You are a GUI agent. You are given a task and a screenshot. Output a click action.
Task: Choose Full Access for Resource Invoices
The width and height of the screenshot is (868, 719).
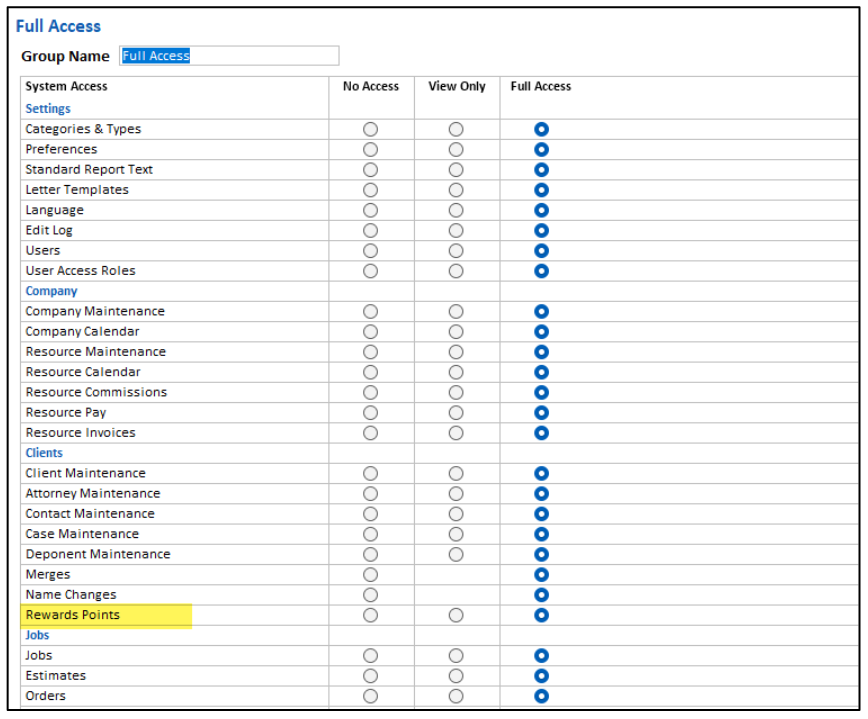541,433
